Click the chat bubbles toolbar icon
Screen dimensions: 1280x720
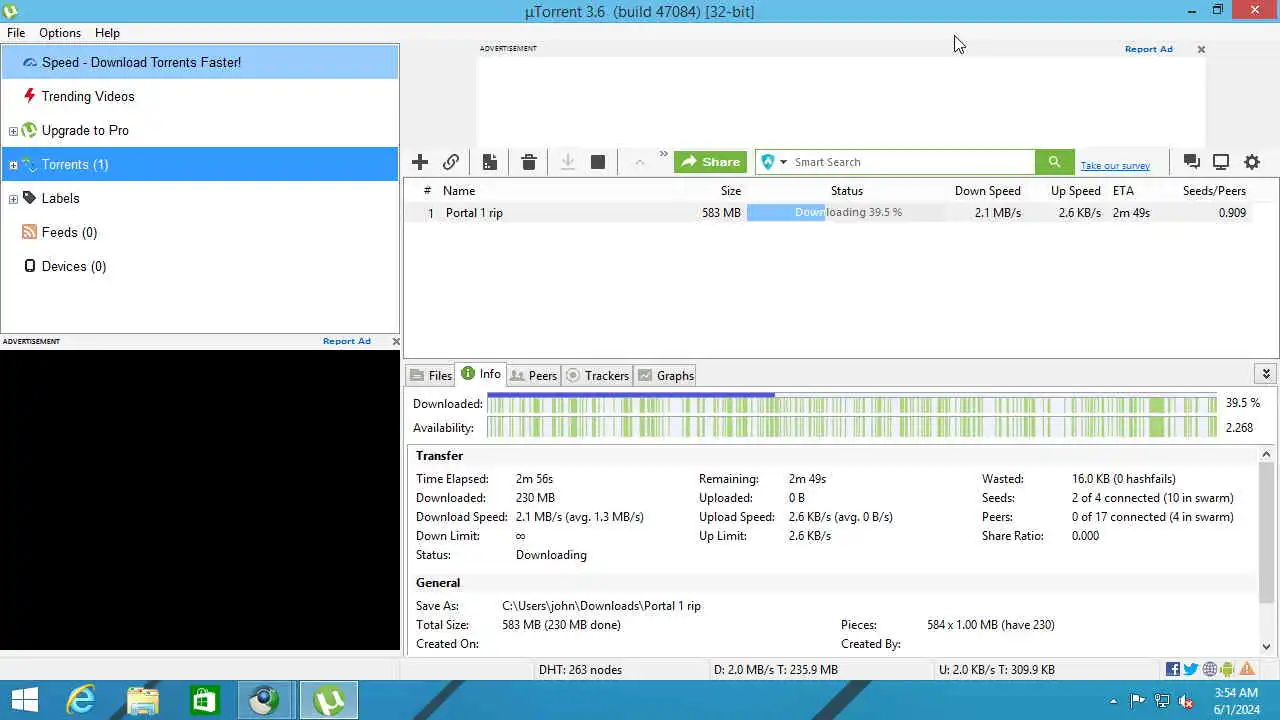point(1191,162)
